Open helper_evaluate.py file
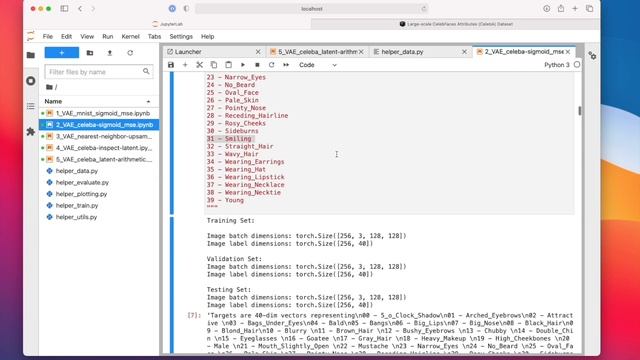 pyautogui.click(x=99, y=182)
